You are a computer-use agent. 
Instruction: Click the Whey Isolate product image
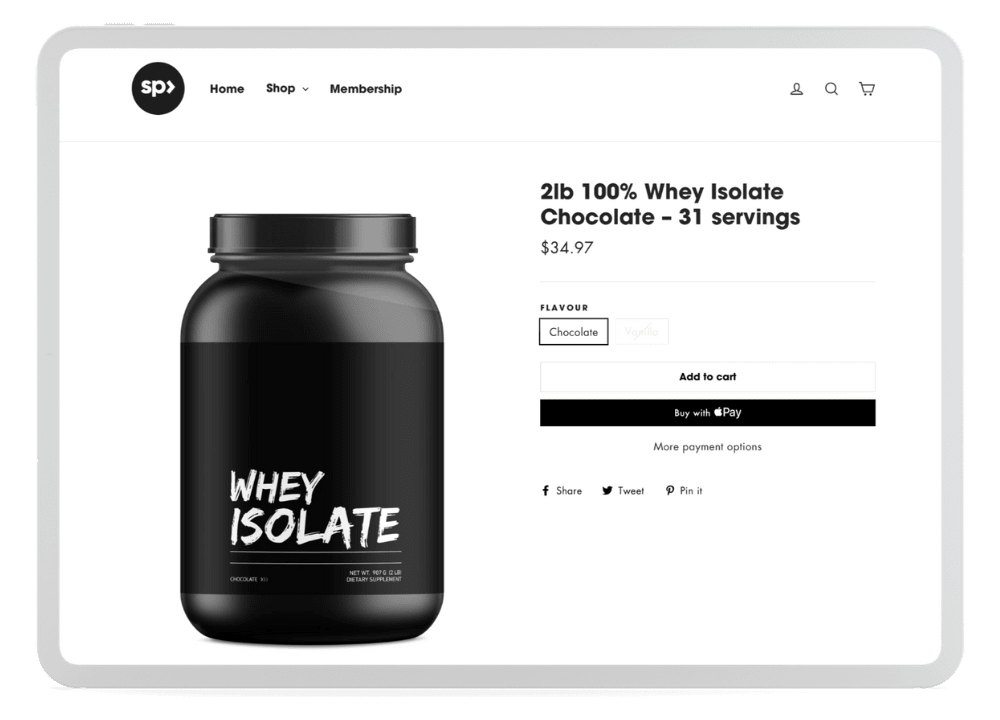point(312,429)
